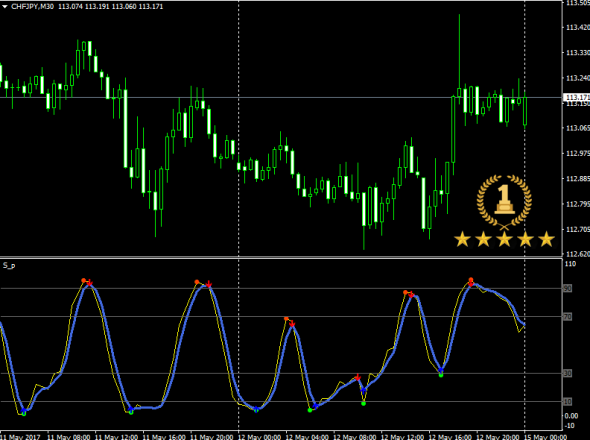Select the rightmost gold star
The image size is (590, 440).
click(x=546, y=239)
